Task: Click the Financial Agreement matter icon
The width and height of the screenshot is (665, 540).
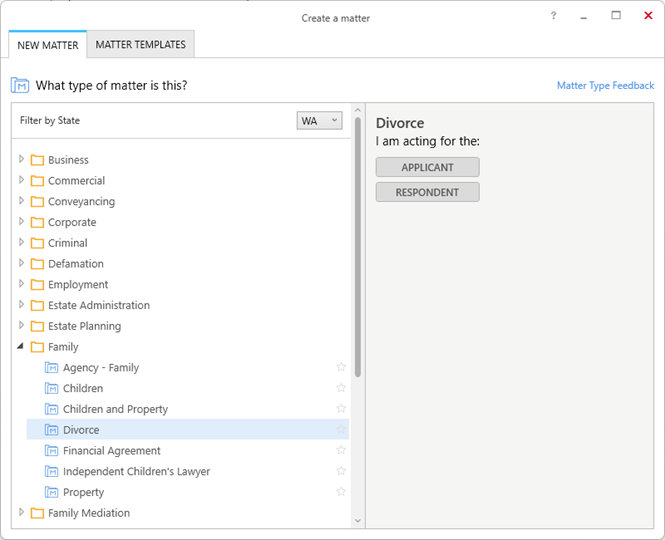Action: 51,450
